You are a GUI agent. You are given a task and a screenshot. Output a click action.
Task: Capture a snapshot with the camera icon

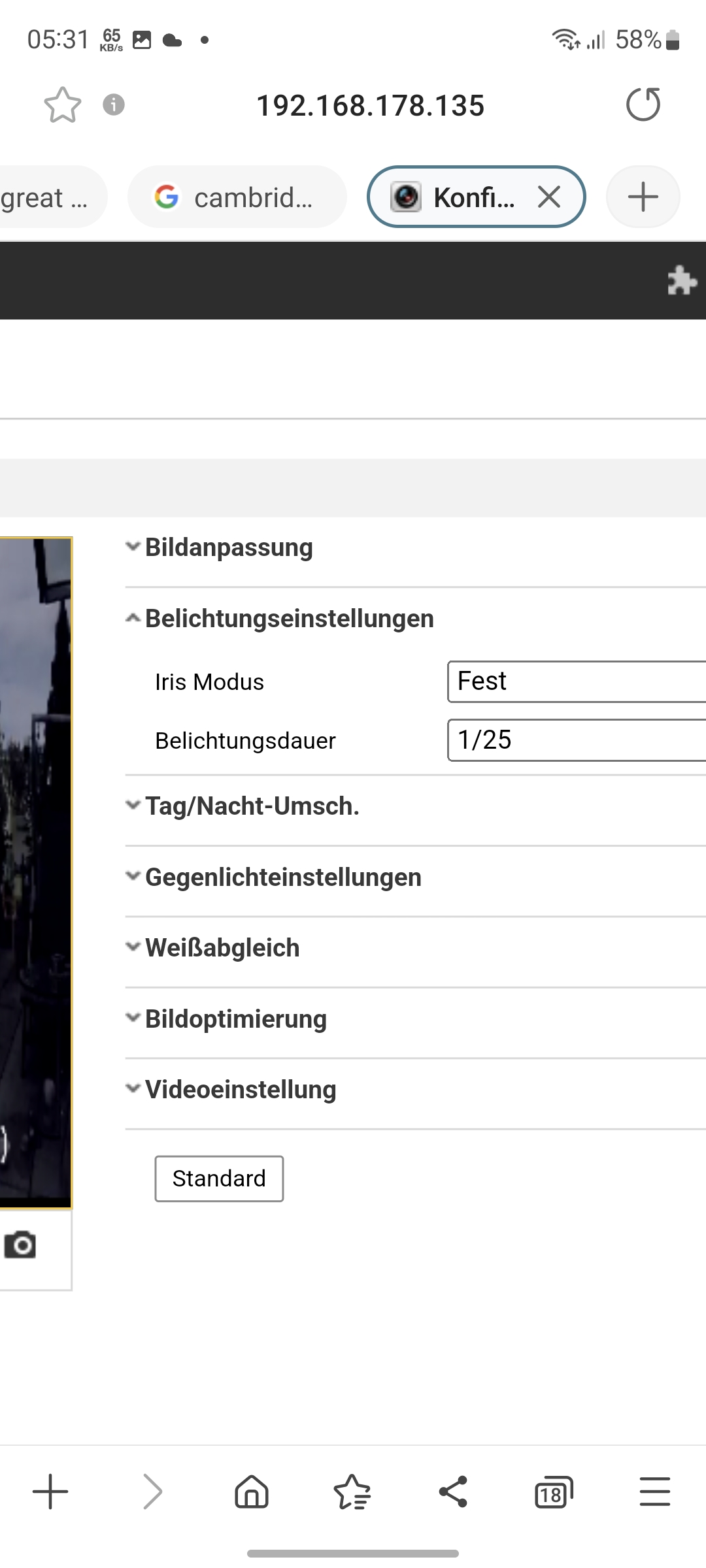point(20,1245)
